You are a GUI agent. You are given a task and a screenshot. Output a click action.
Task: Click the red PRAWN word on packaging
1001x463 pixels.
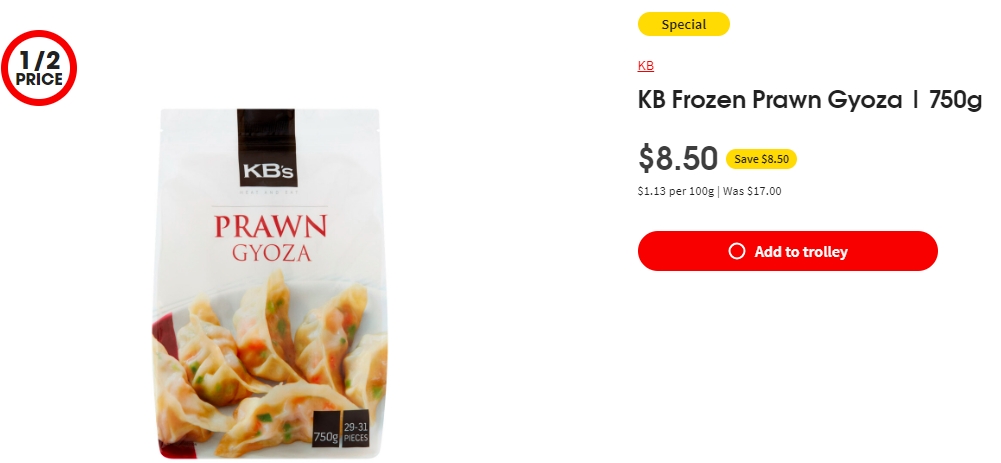point(271,227)
